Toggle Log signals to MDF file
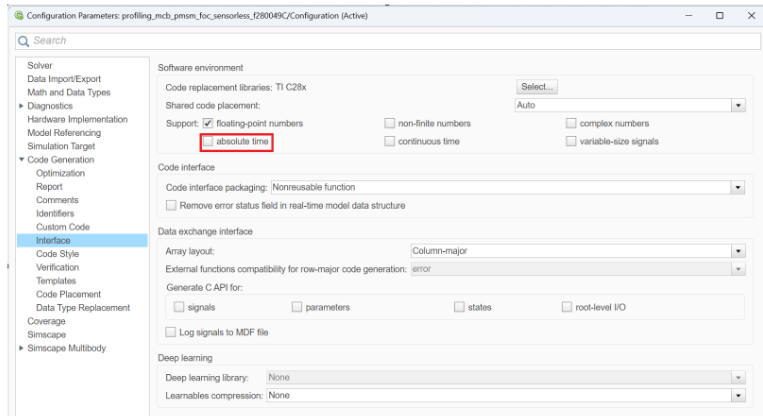This screenshot has height=416, width=763. [x=172, y=332]
